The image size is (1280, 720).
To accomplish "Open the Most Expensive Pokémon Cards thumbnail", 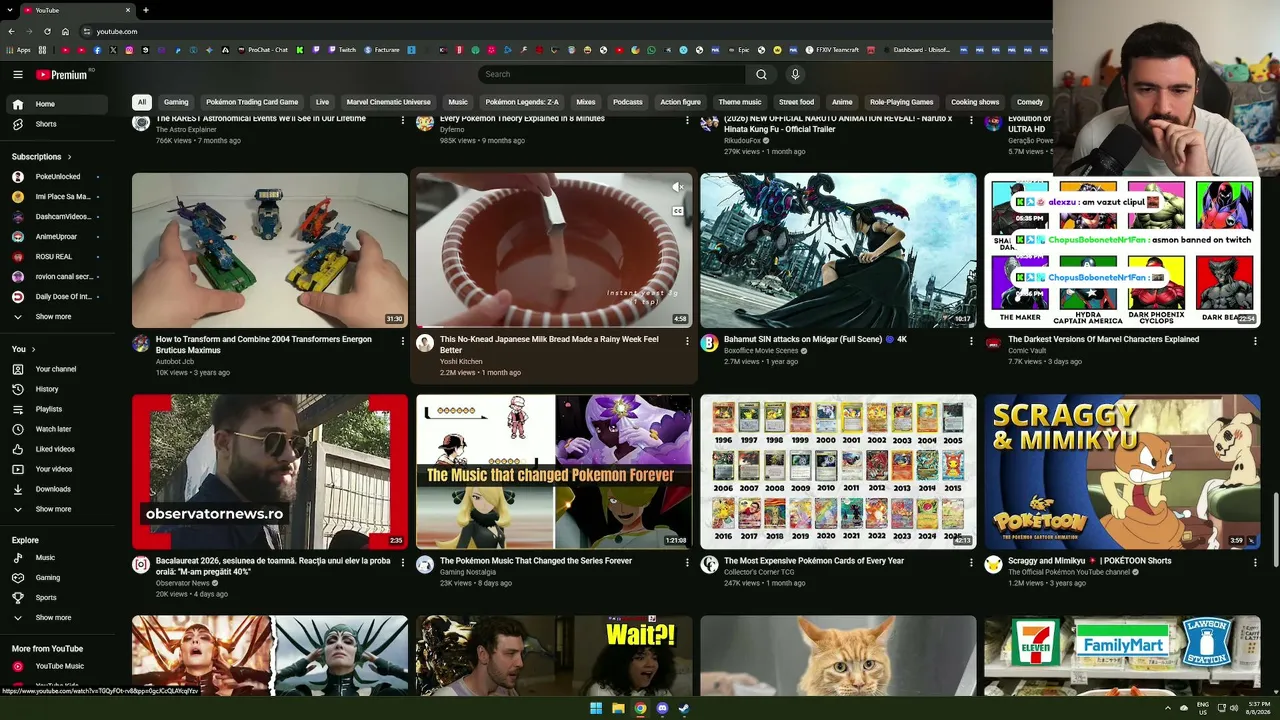I will (838, 472).
